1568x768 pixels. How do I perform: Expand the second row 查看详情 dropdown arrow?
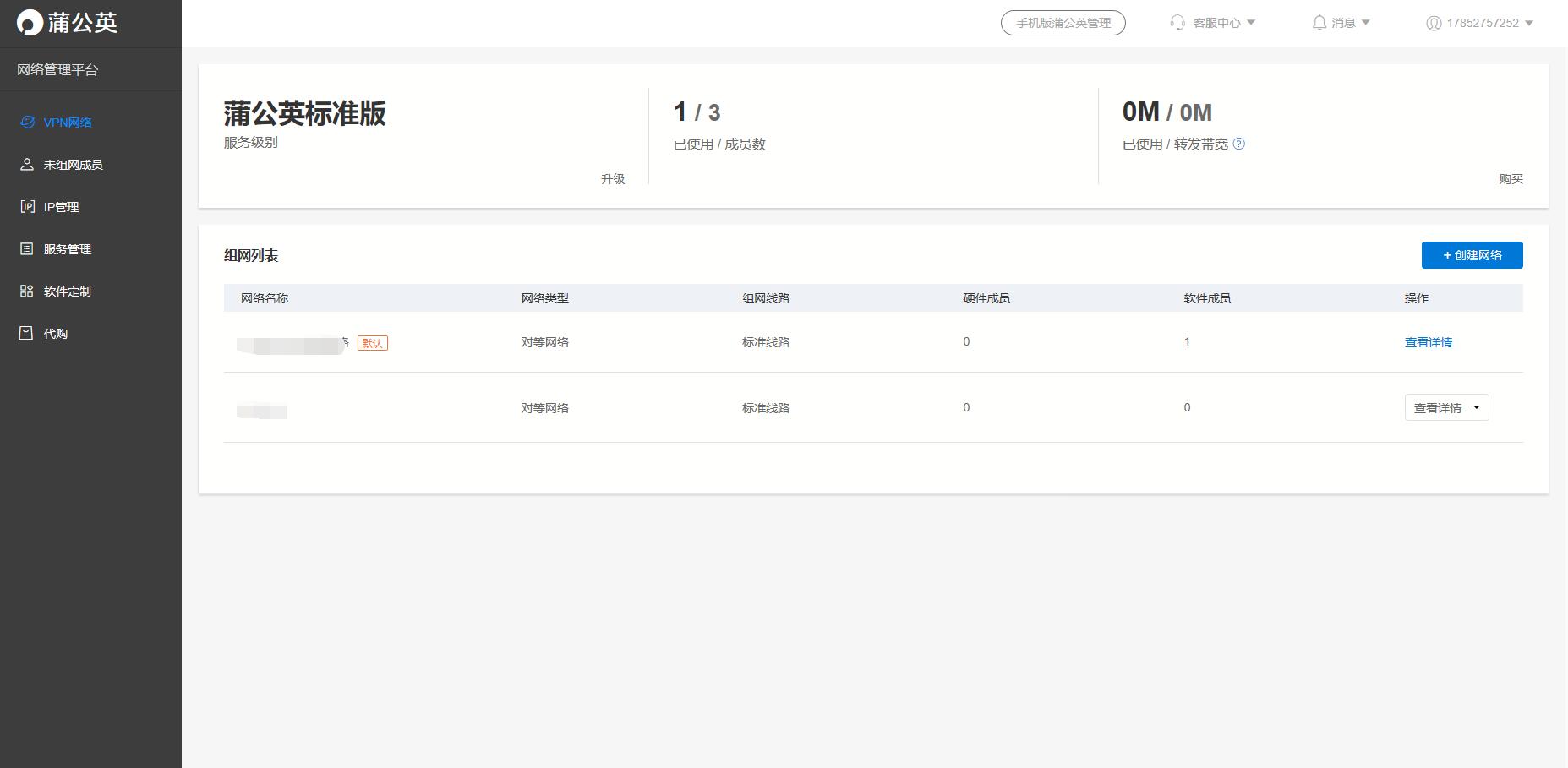click(x=1477, y=407)
